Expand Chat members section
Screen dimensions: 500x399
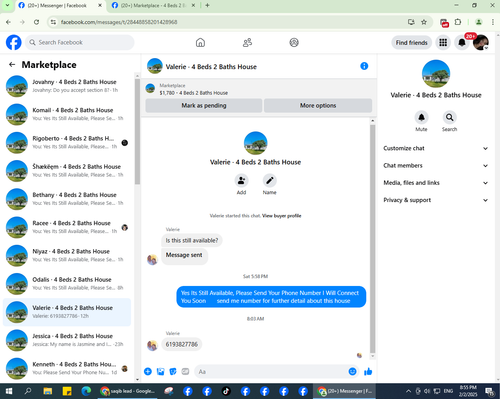436,166
